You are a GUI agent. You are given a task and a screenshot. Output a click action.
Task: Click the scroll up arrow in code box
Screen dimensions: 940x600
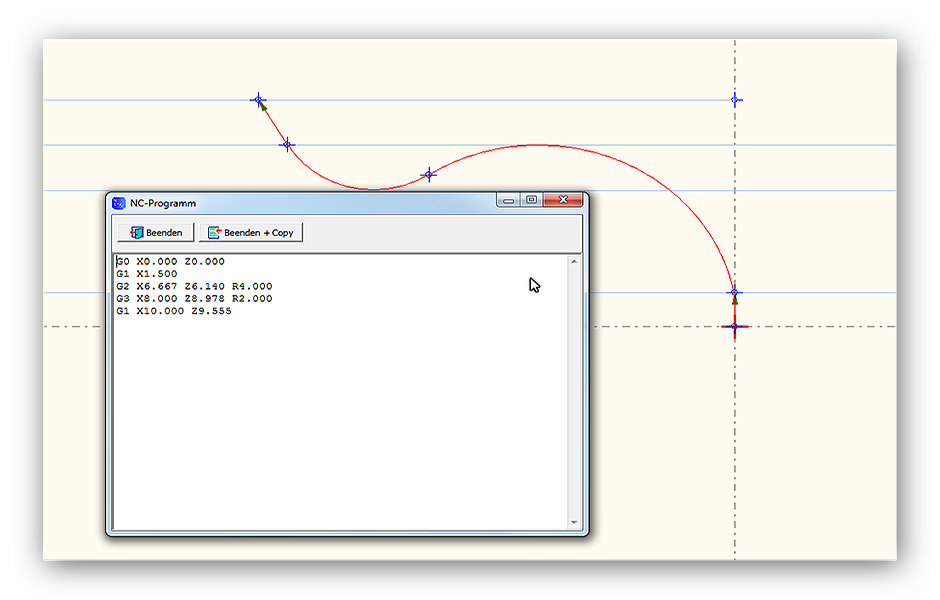(x=574, y=262)
